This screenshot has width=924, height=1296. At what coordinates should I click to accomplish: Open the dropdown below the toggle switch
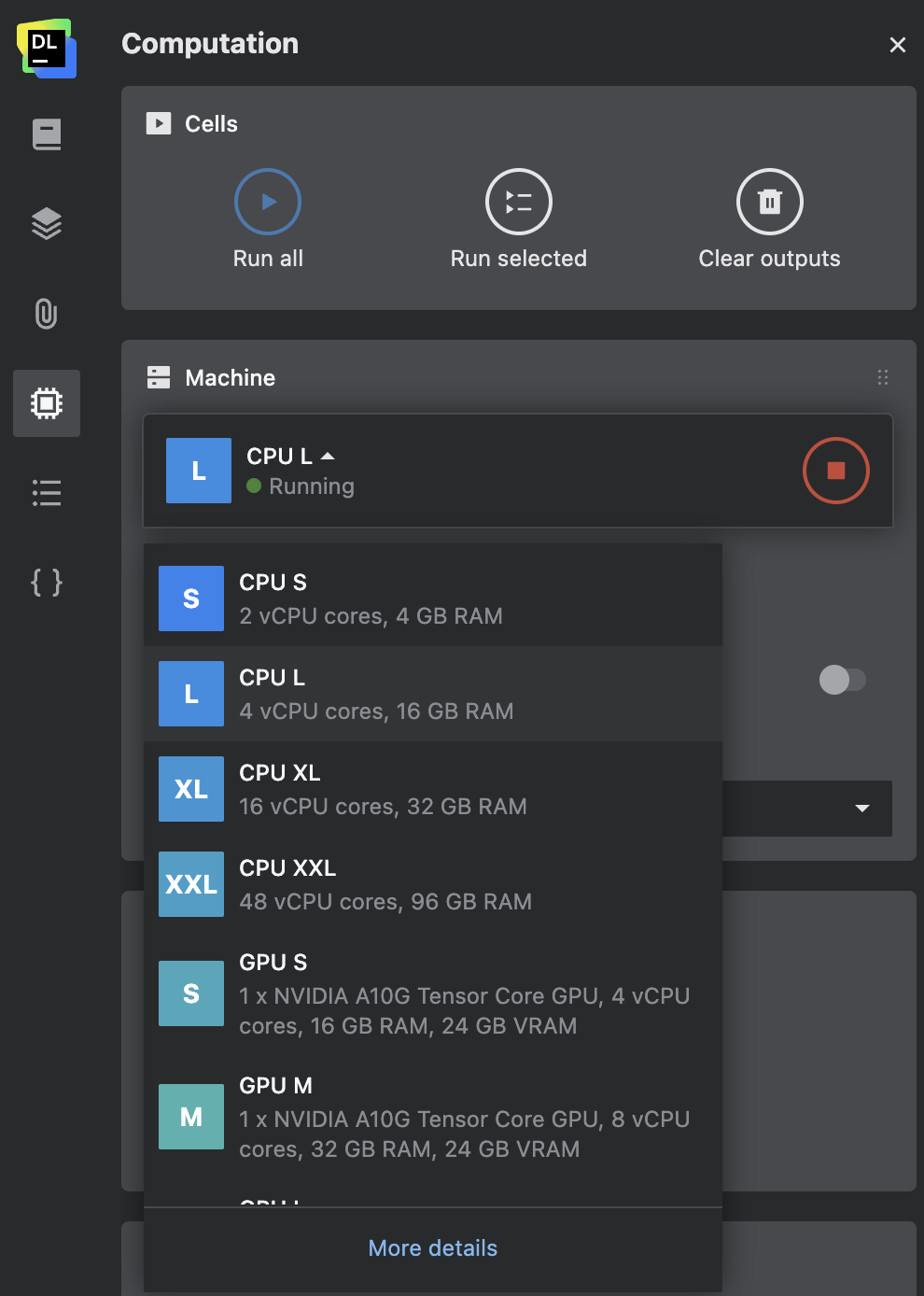click(861, 809)
